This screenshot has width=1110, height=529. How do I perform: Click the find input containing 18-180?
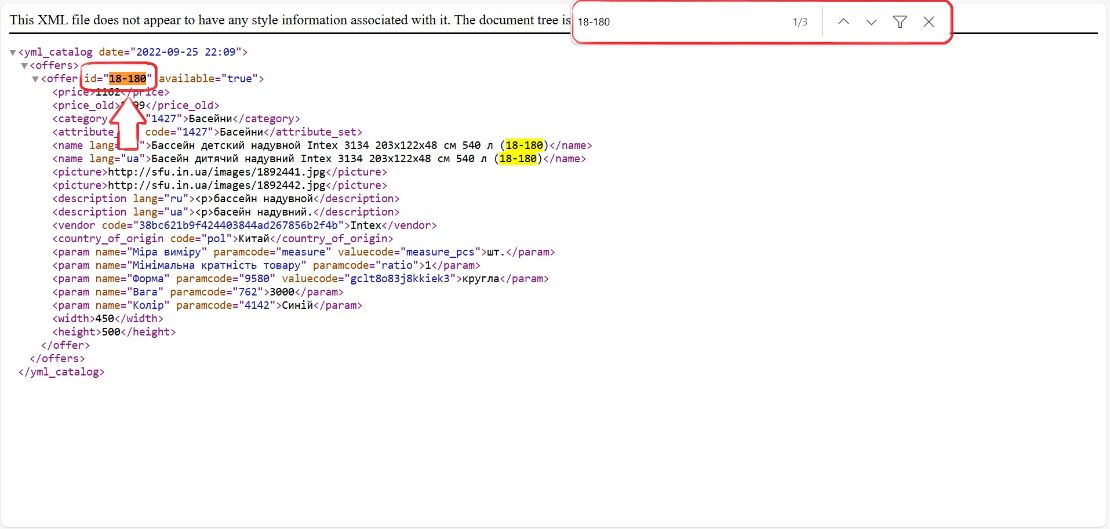(x=680, y=22)
